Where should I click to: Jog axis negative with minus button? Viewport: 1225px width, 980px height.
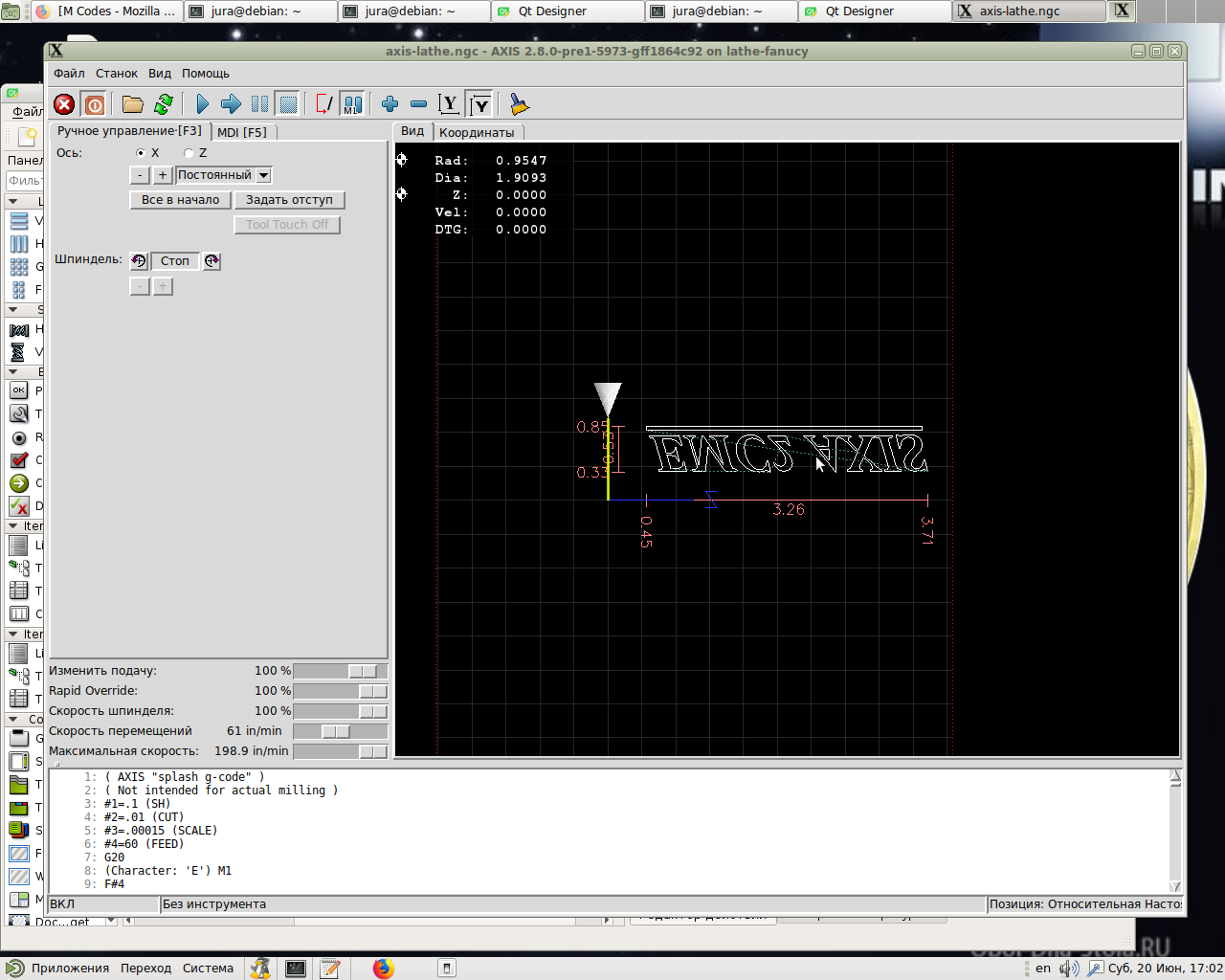140,175
